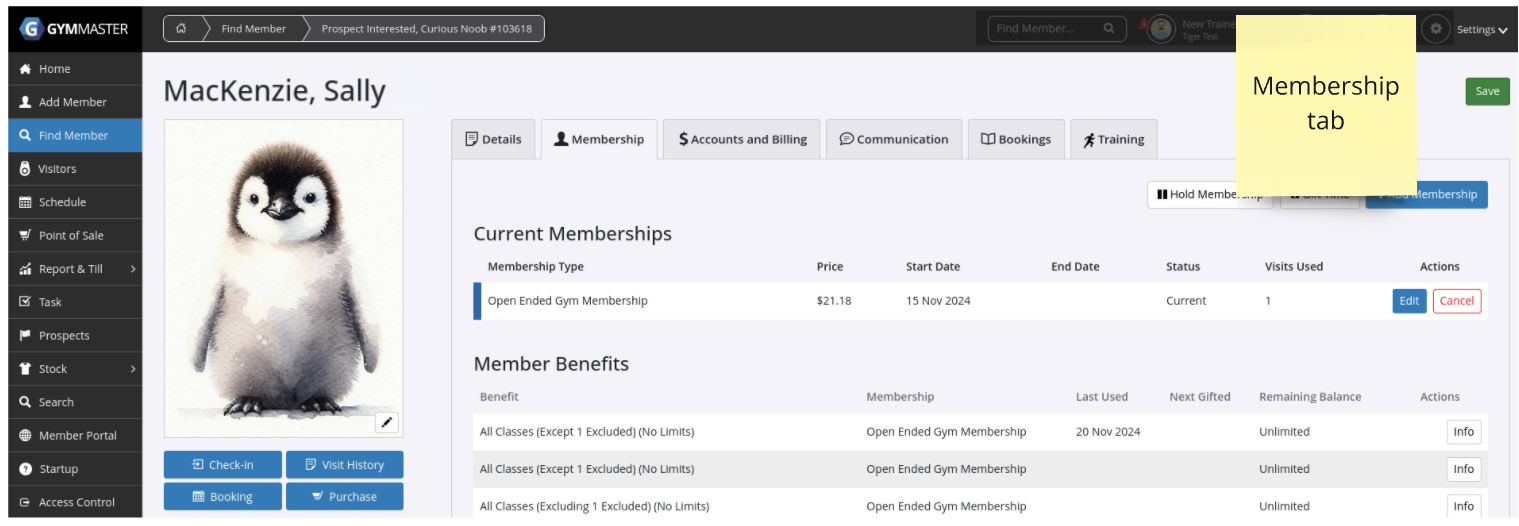Click the search magnifier in Find Member box
The height and width of the screenshot is (526, 1519).
[x=1108, y=29]
